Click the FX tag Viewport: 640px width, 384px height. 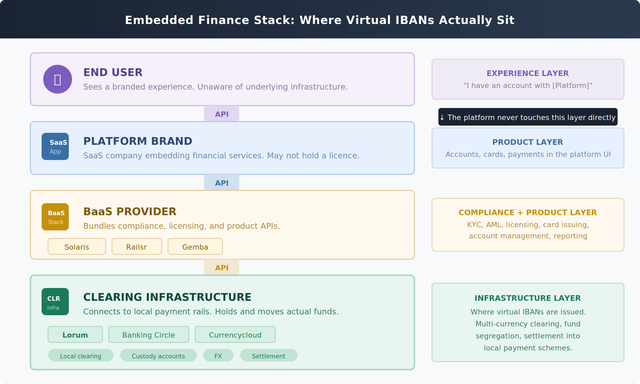click(218, 356)
